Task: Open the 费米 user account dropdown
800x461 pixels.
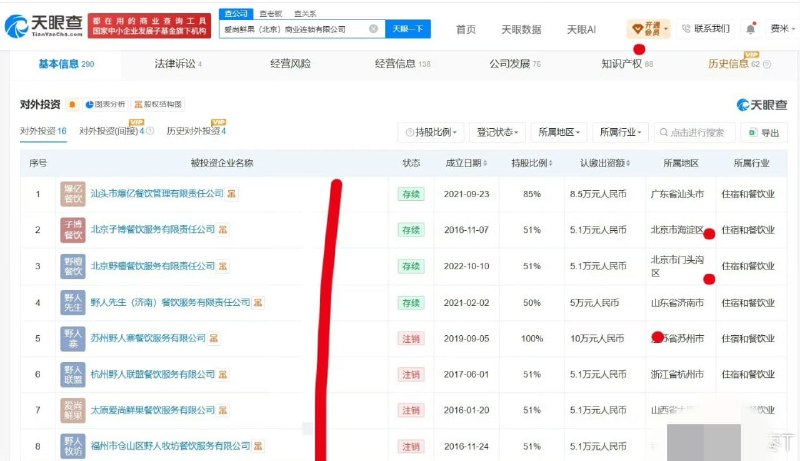Action: pyautogui.click(x=782, y=29)
